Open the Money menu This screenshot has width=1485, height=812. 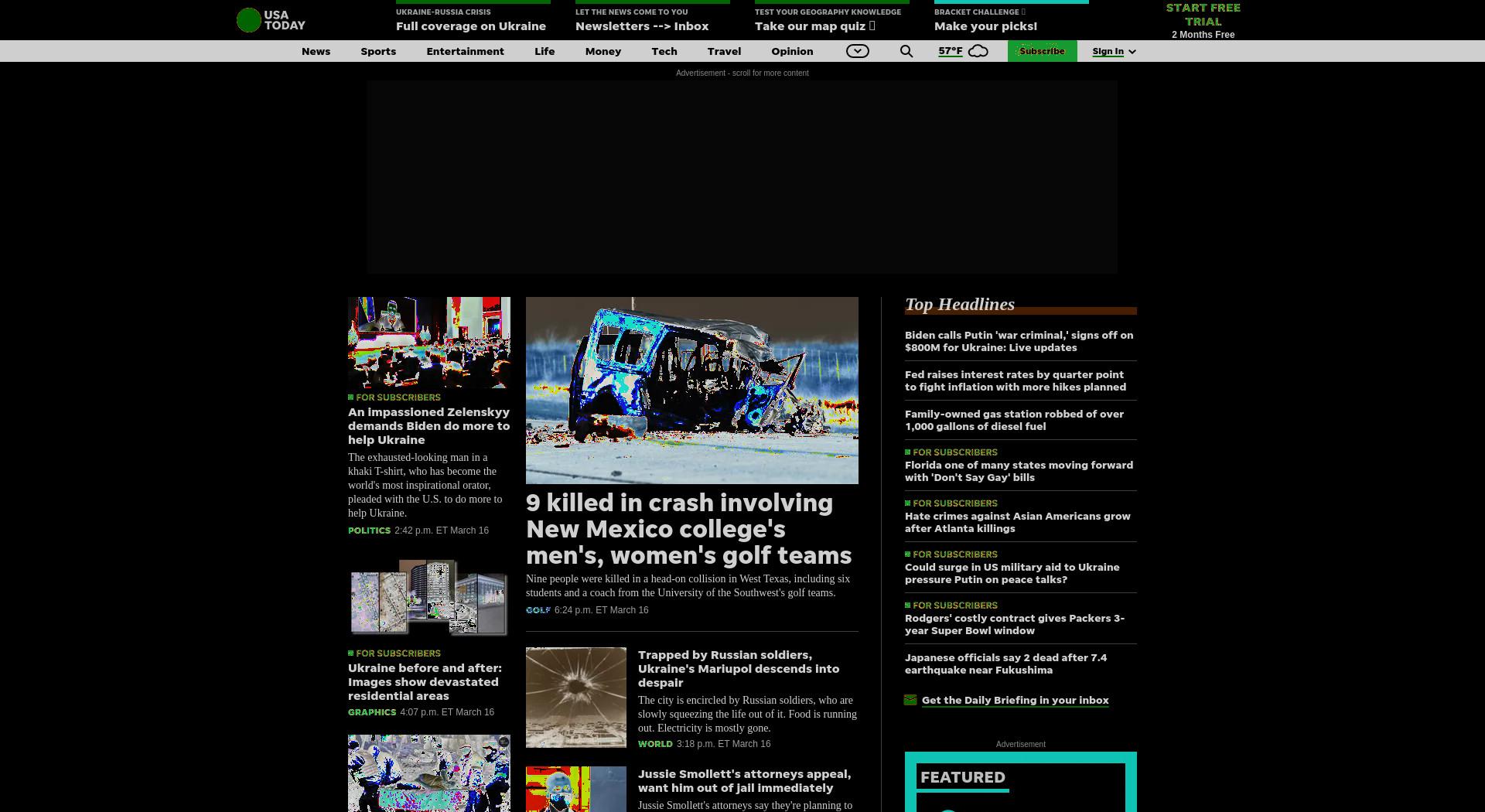coord(603,51)
